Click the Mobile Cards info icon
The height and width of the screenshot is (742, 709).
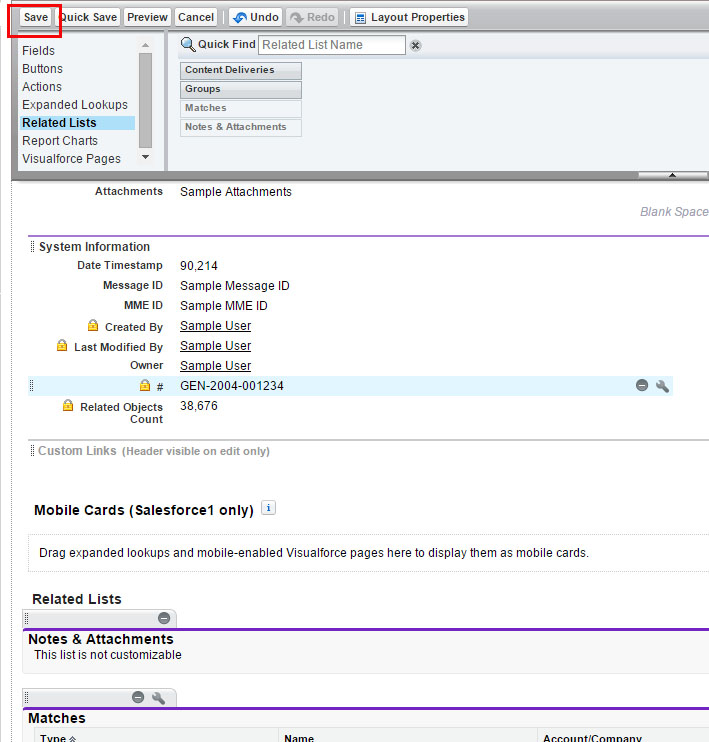(x=268, y=508)
